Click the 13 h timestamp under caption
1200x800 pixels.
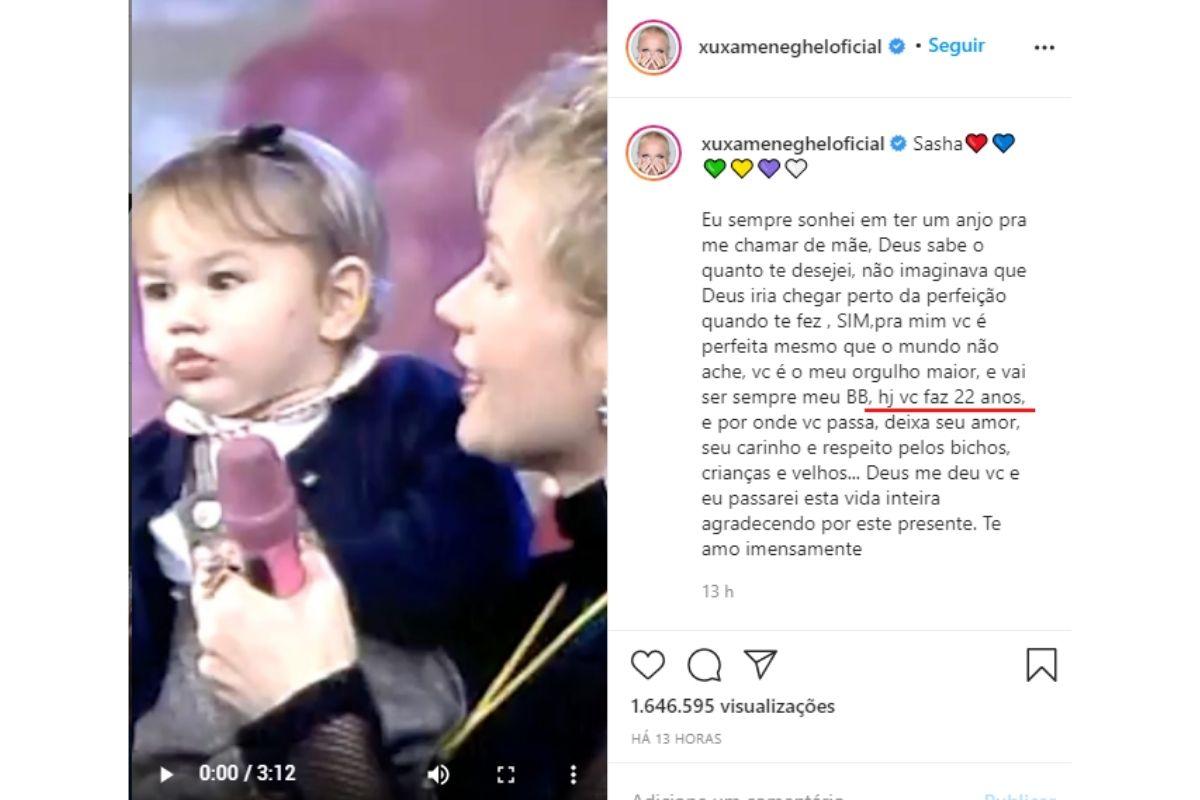point(717,591)
